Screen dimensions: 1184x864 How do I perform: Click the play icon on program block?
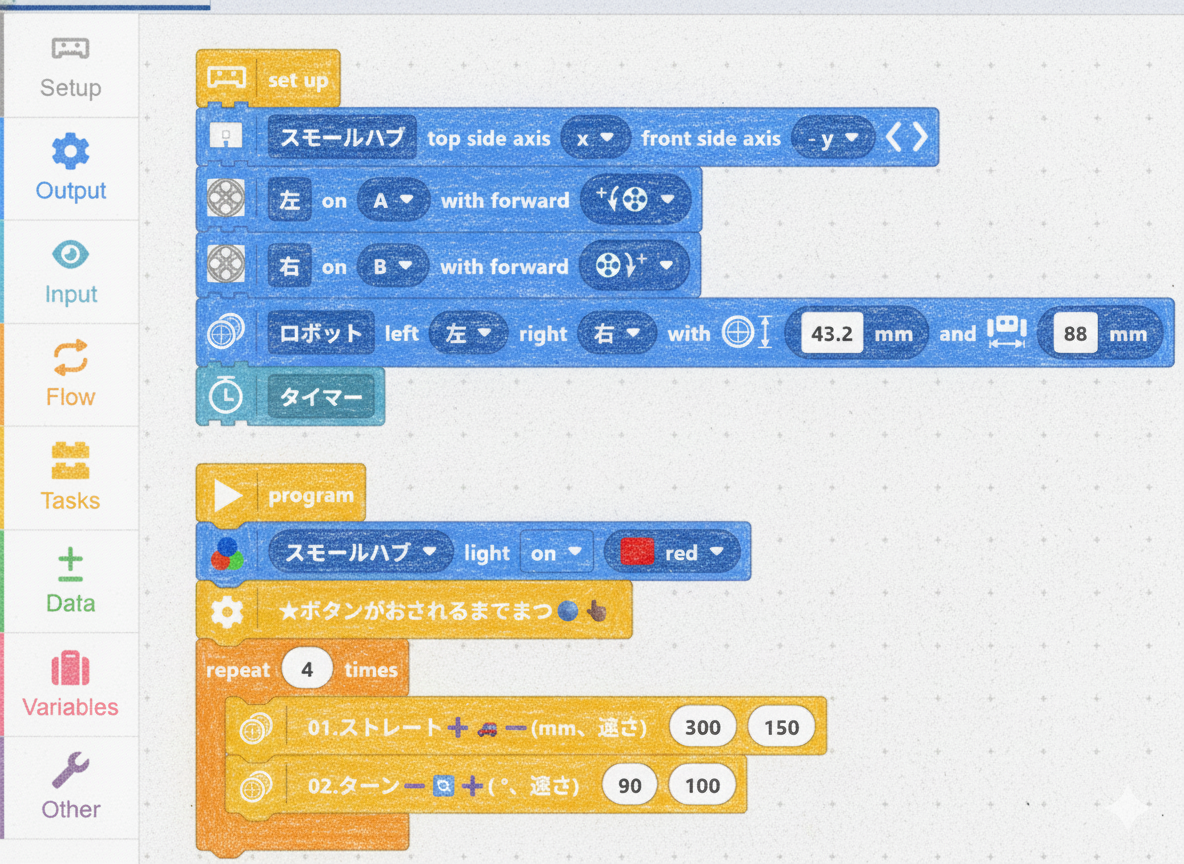(x=229, y=495)
